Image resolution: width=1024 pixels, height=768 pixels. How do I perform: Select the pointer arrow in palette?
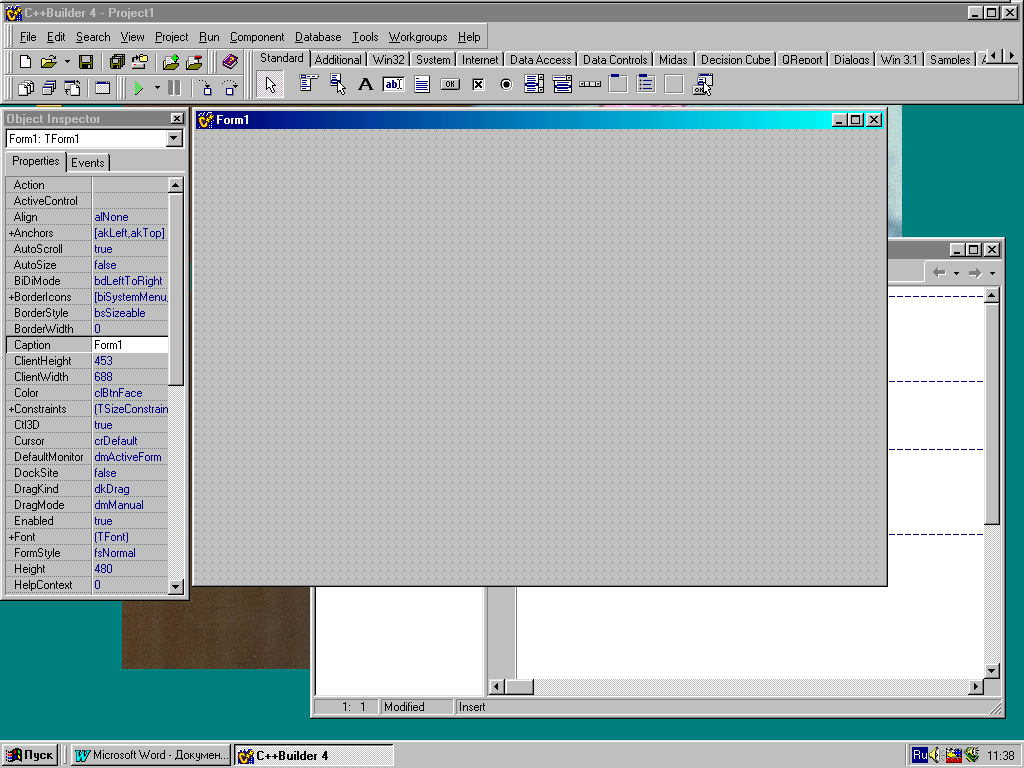coord(270,85)
